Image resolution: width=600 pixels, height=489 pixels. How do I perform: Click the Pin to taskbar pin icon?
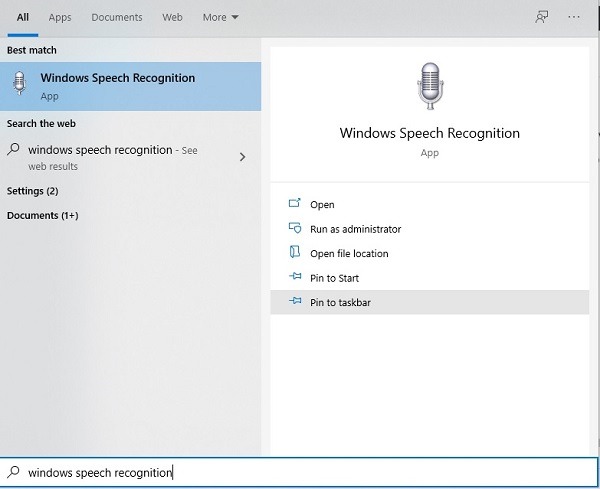295,301
